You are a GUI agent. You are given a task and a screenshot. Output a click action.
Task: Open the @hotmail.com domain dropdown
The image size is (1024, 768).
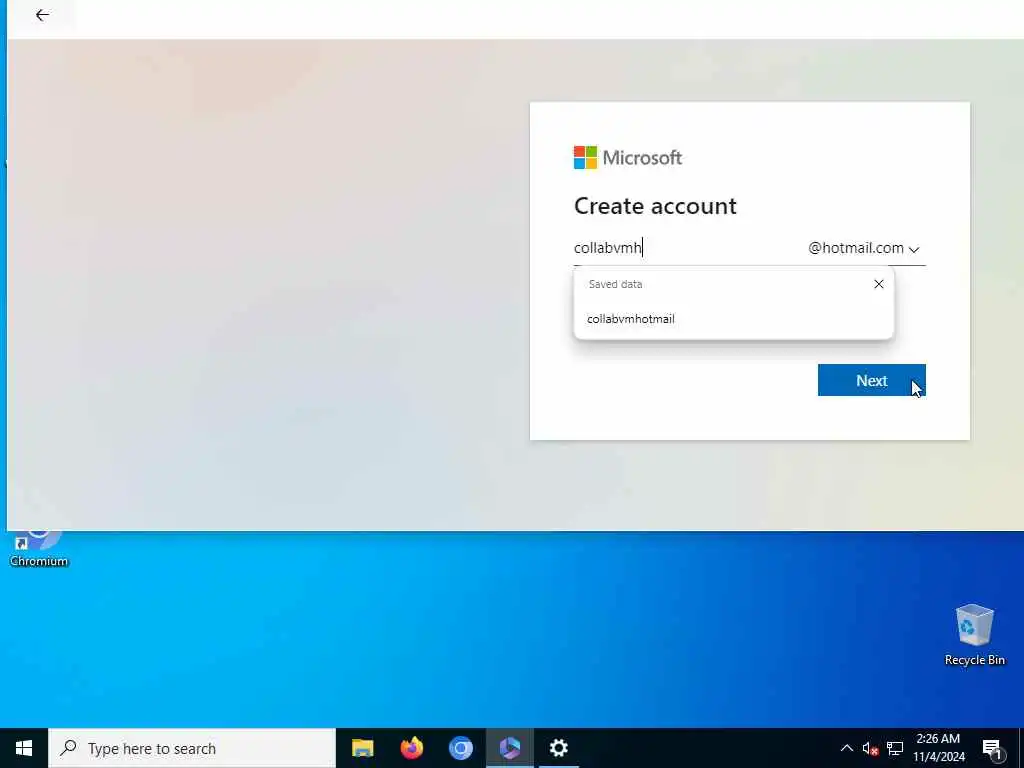click(x=863, y=248)
